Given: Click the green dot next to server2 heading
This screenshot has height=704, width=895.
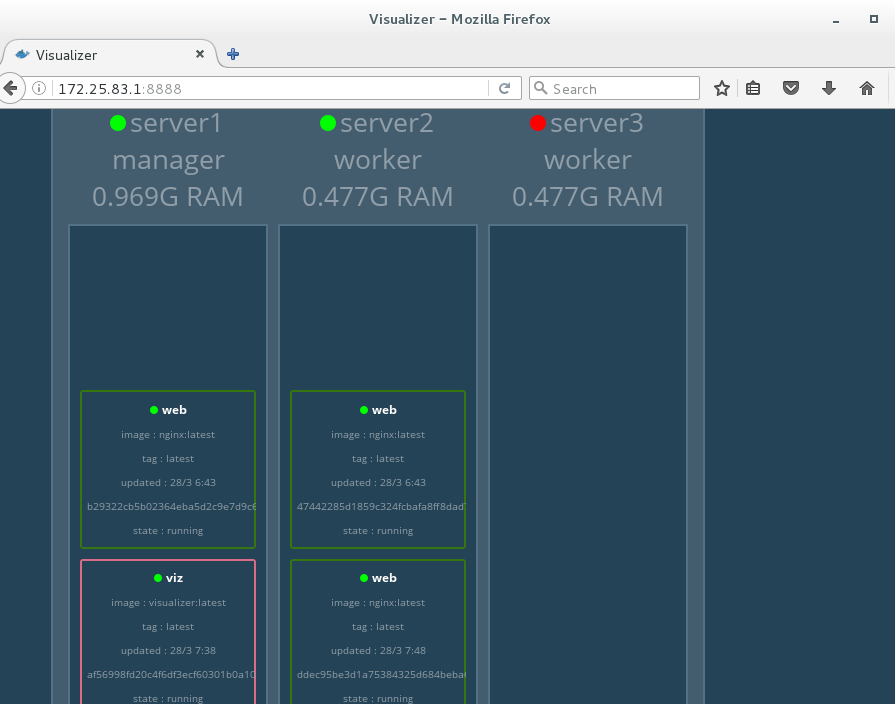Looking at the screenshot, I should pyautogui.click(x=328, y=123).
